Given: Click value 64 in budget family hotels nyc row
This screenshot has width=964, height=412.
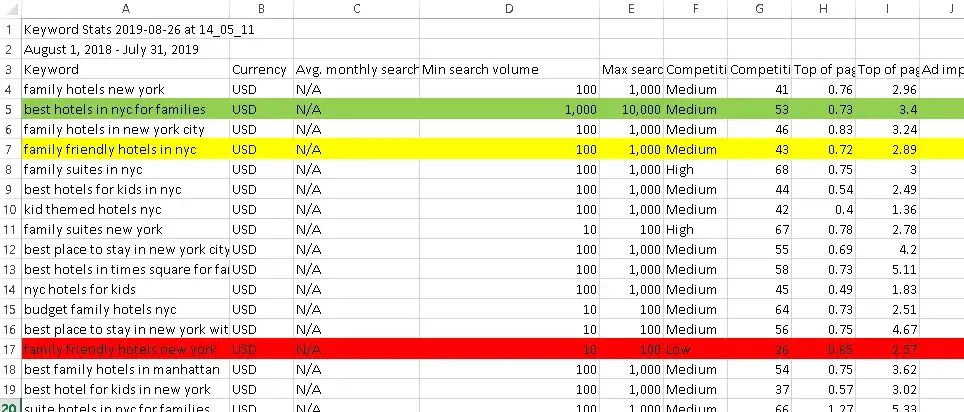Looking at the screenshot, I should pos(759,309).
